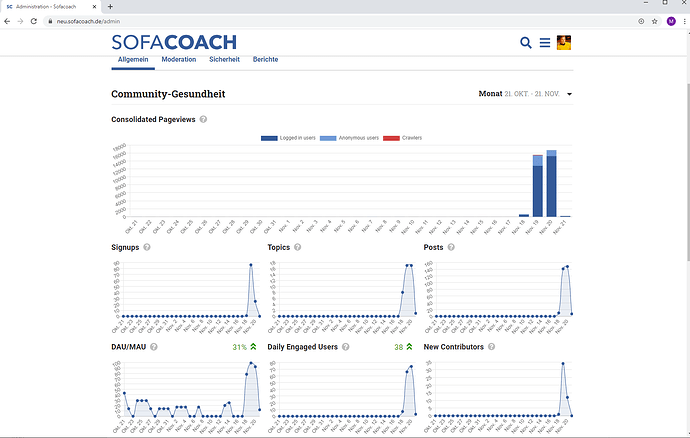Click help icon beside Topics

tap(298, 247)
